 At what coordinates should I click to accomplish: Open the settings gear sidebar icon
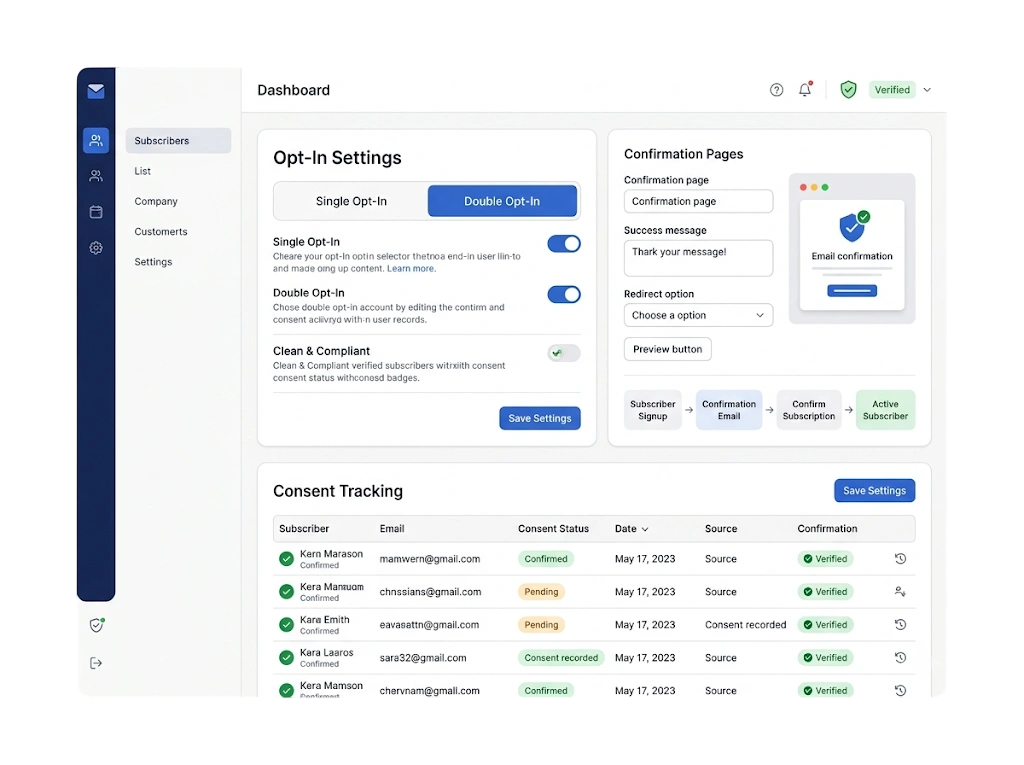click(96, 248)
